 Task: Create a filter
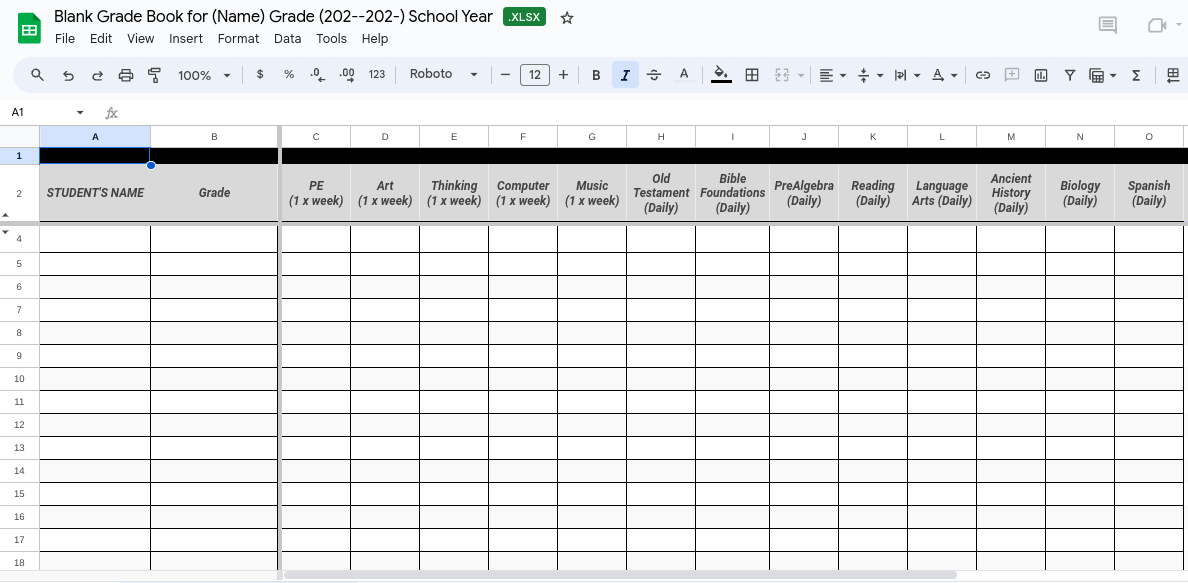(1069, 75)
